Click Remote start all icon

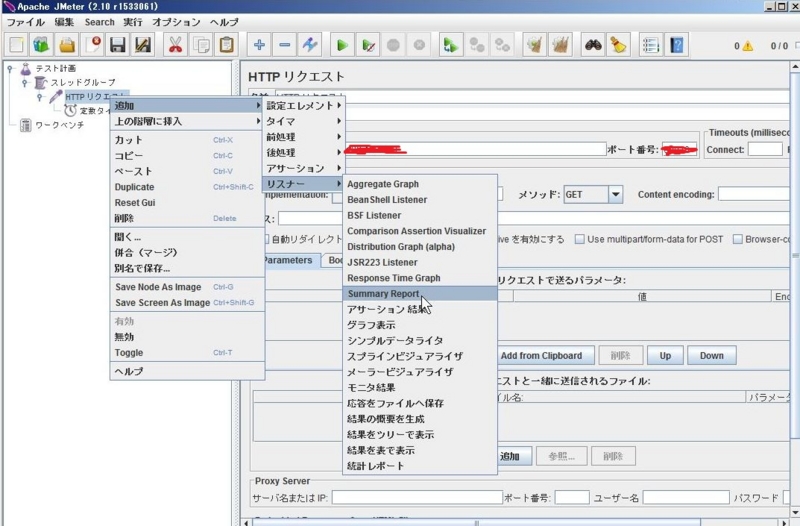[451, 45]
